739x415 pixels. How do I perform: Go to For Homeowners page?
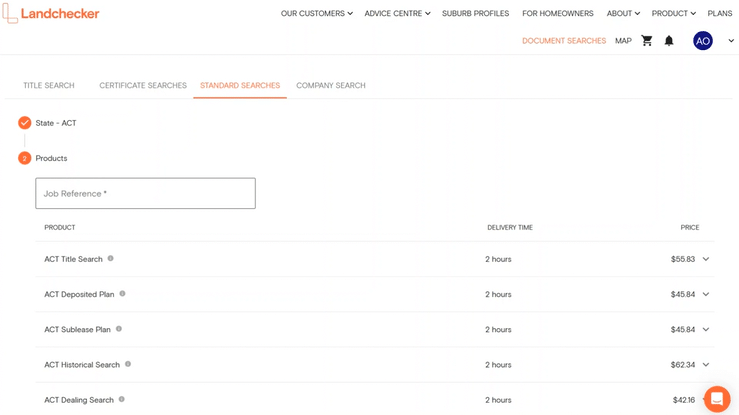coord(558,14)
